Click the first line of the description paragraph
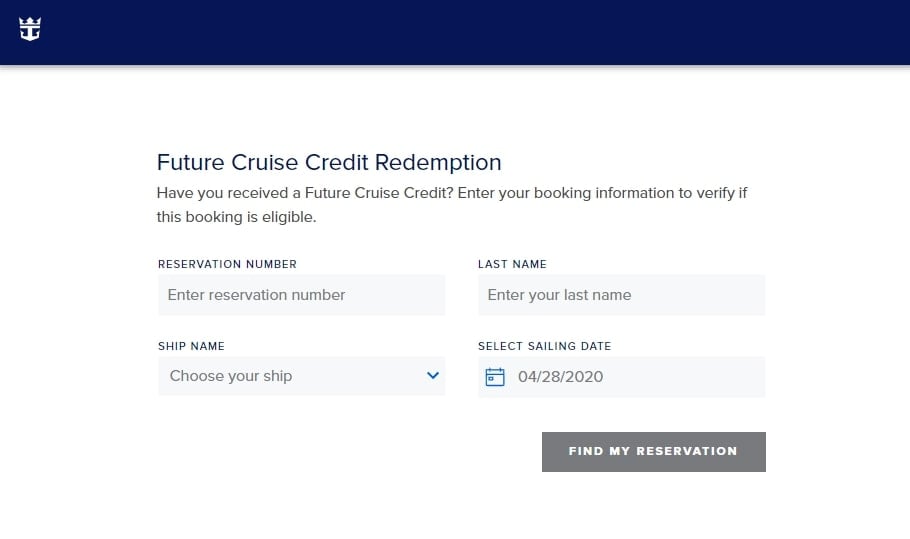 tap(452, 193)
